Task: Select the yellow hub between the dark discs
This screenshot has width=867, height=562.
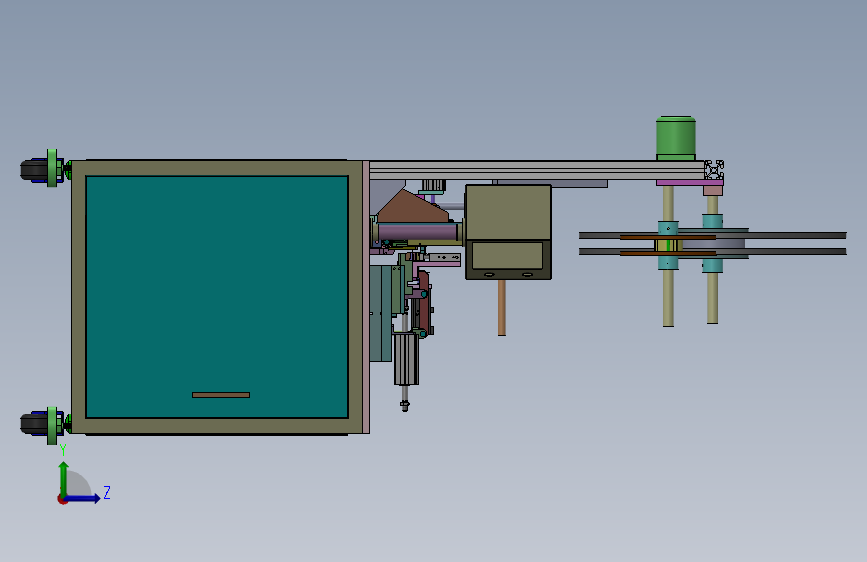Action: tap(668, 245)
